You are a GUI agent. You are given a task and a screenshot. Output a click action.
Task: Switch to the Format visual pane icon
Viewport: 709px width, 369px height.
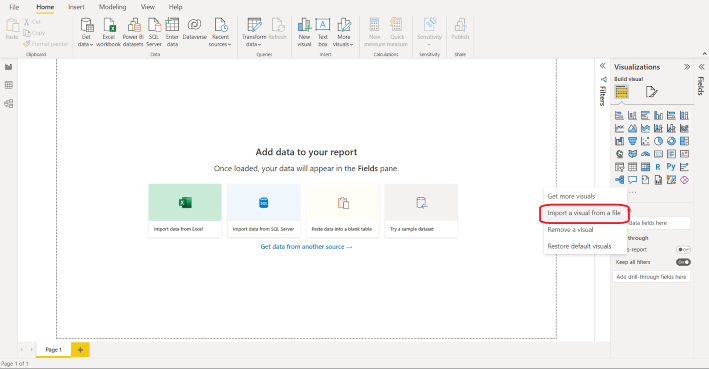(651, 92)
